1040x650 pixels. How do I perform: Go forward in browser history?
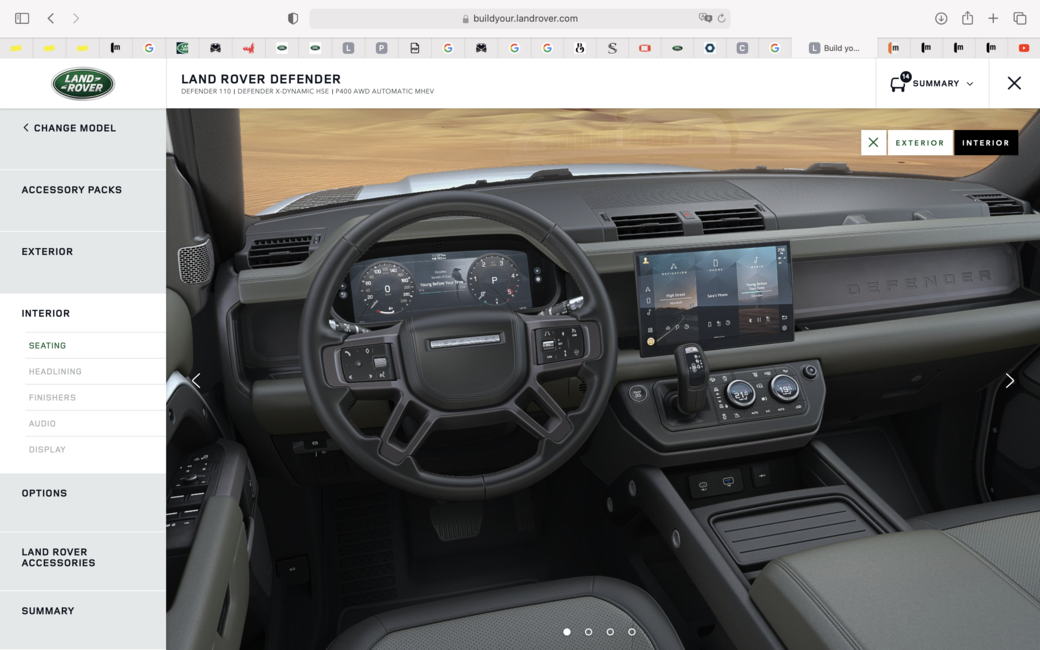pyautogui.click(x=76, y=19)
